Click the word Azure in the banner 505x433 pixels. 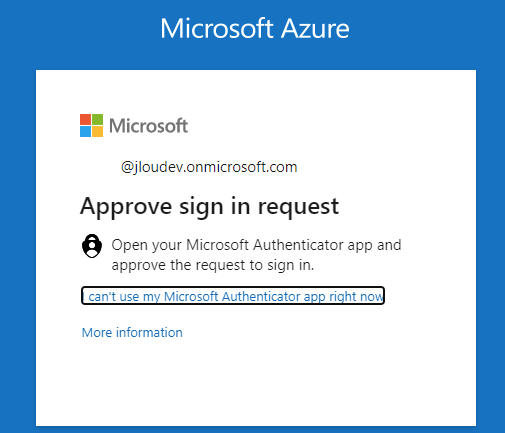[315, 29]
